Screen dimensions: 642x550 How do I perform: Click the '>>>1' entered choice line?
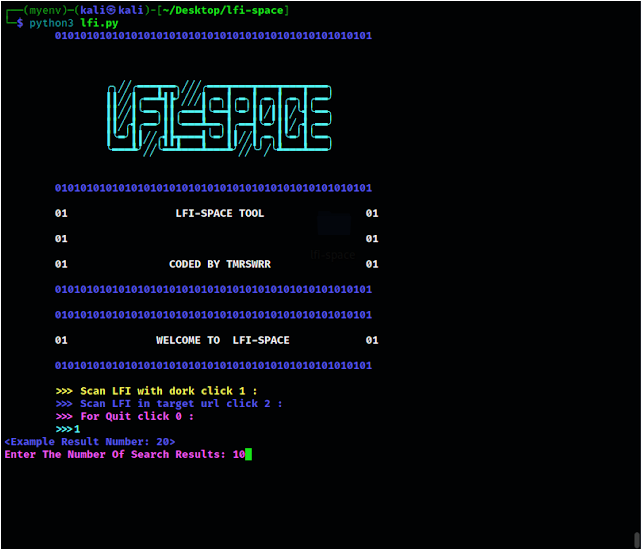point(68,429)
